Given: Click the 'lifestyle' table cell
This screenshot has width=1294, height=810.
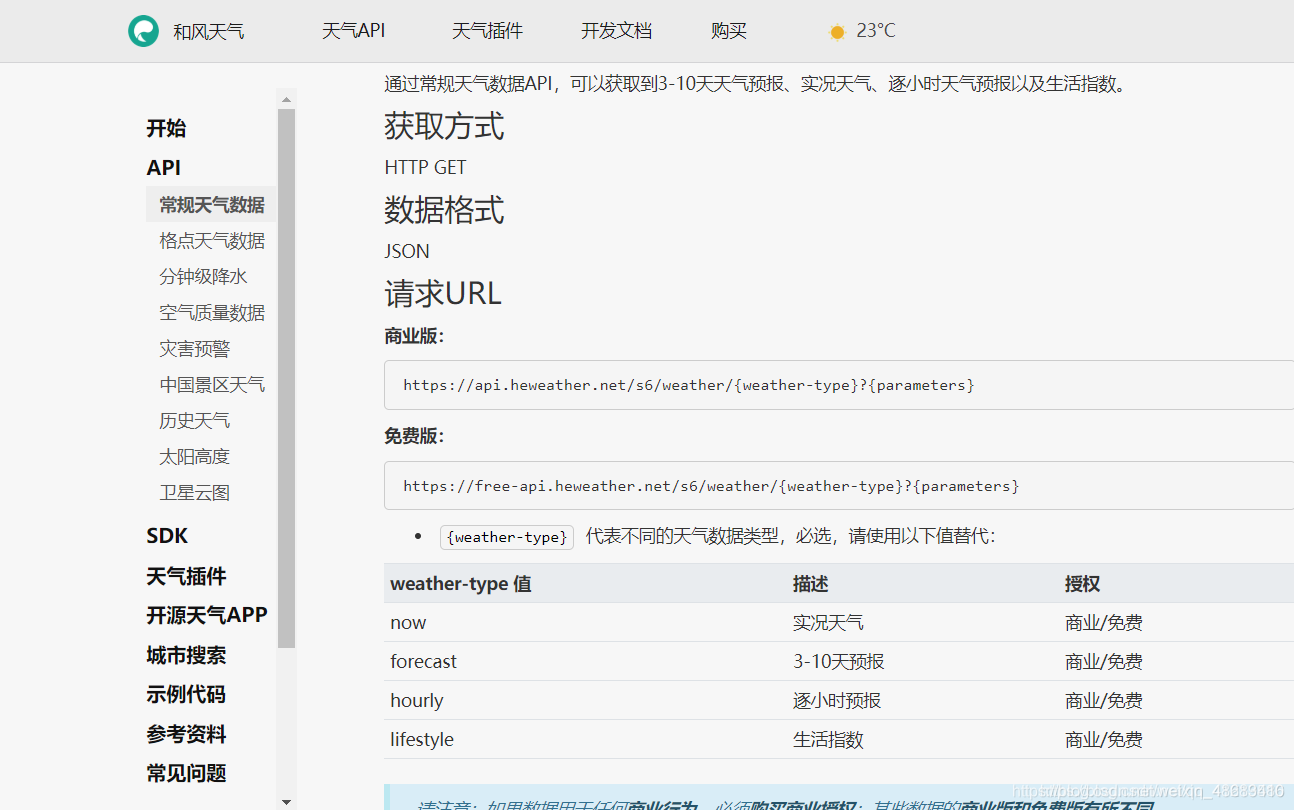Looking at the screenshot, I should [422, 739].
